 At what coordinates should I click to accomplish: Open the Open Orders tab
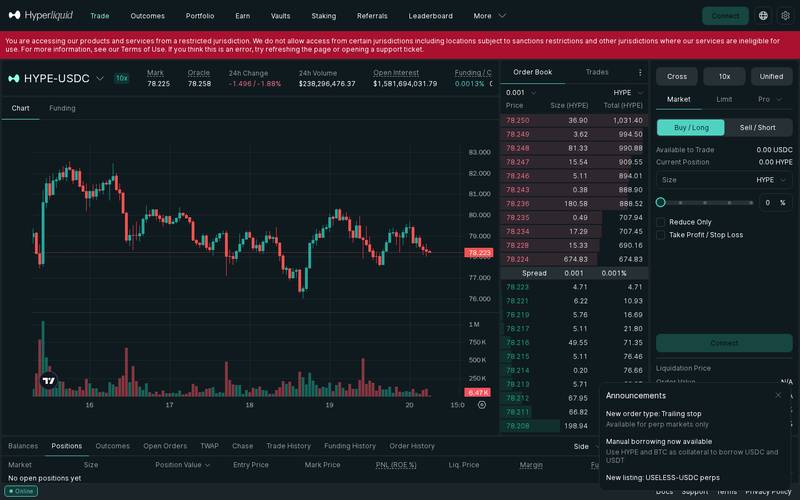click(x=165, y=446)
